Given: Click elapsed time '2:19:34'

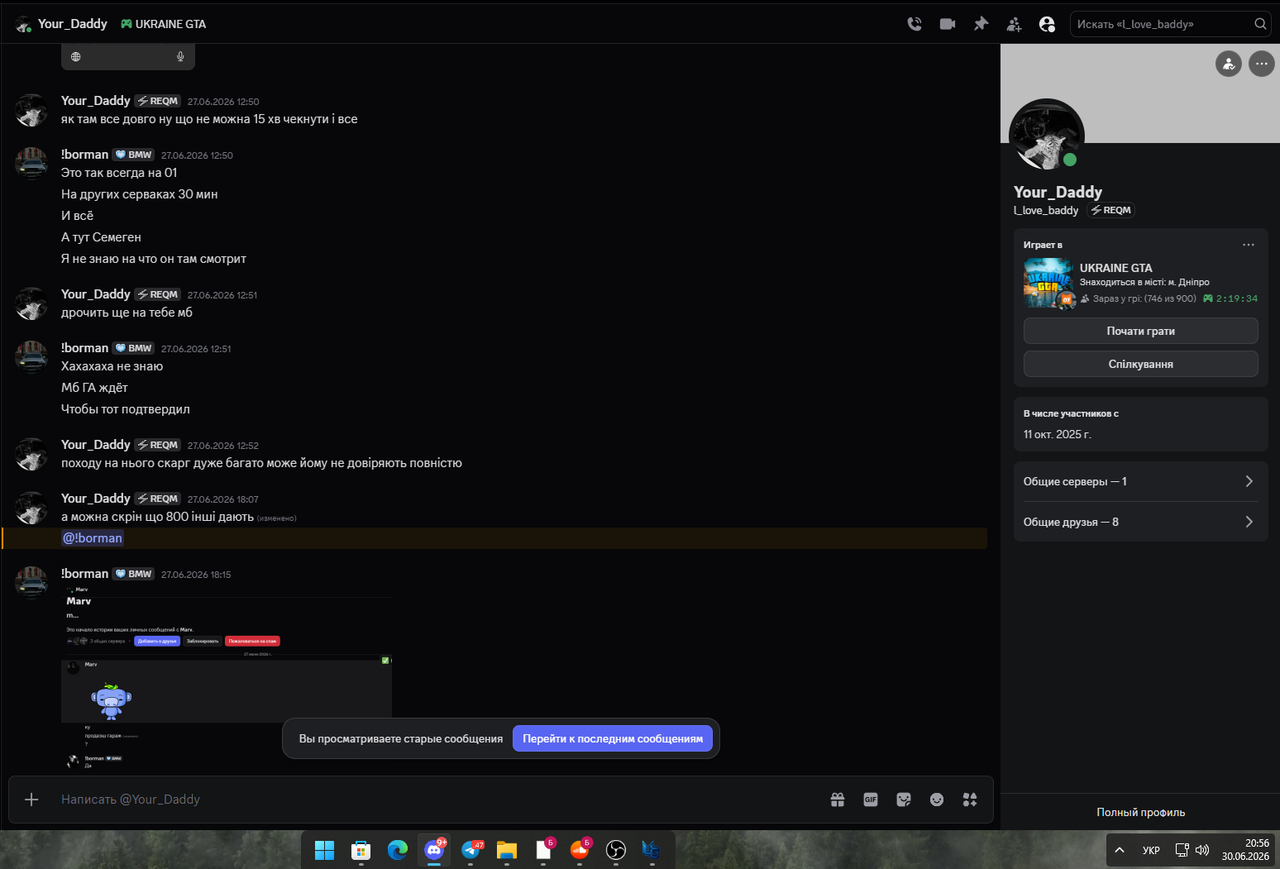Looking at the screenshot, I should pos(1237,299).
